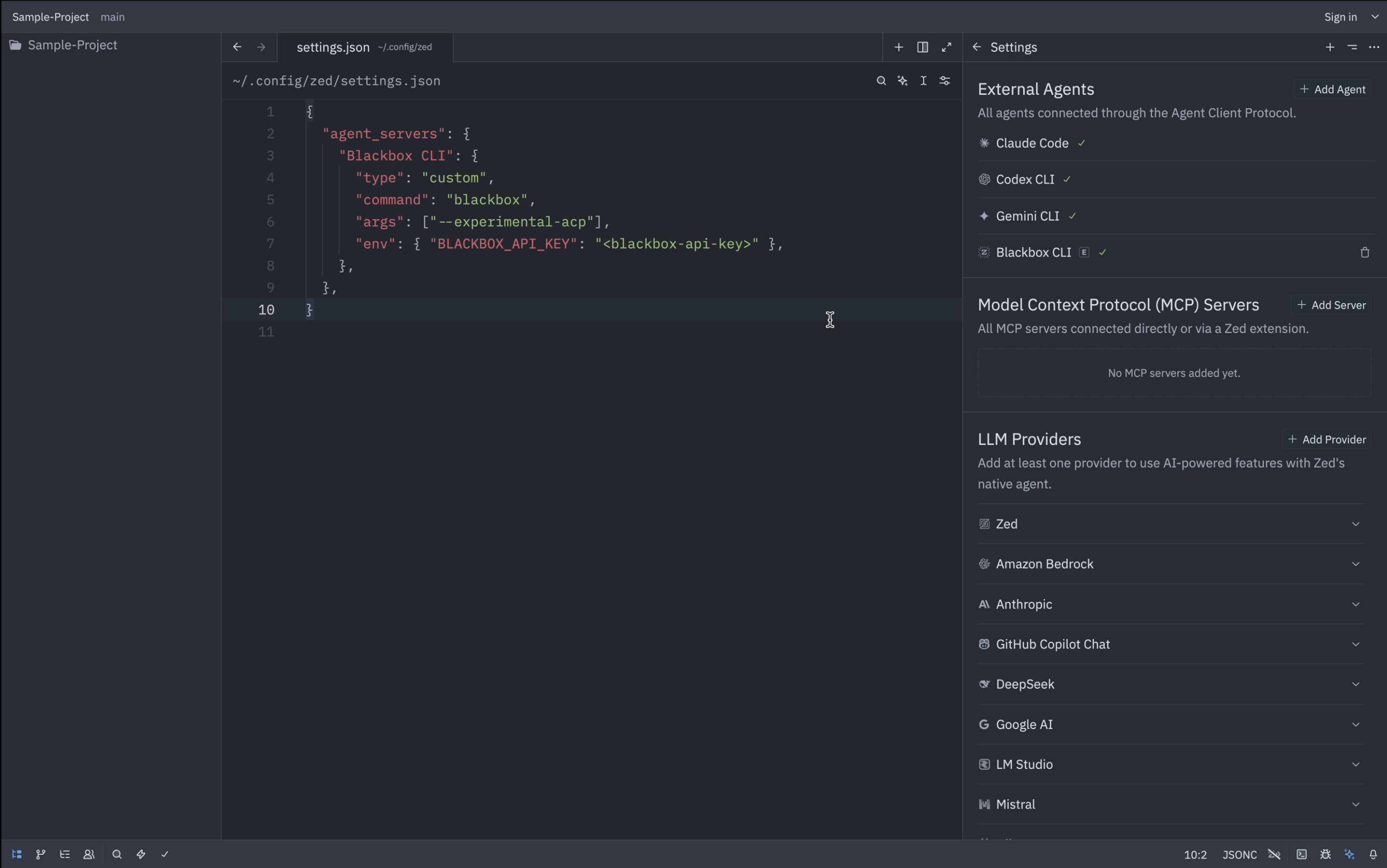Open the Git branch panel icon
The width and height of the screenshot is (1387, 868).
(40, 854)
